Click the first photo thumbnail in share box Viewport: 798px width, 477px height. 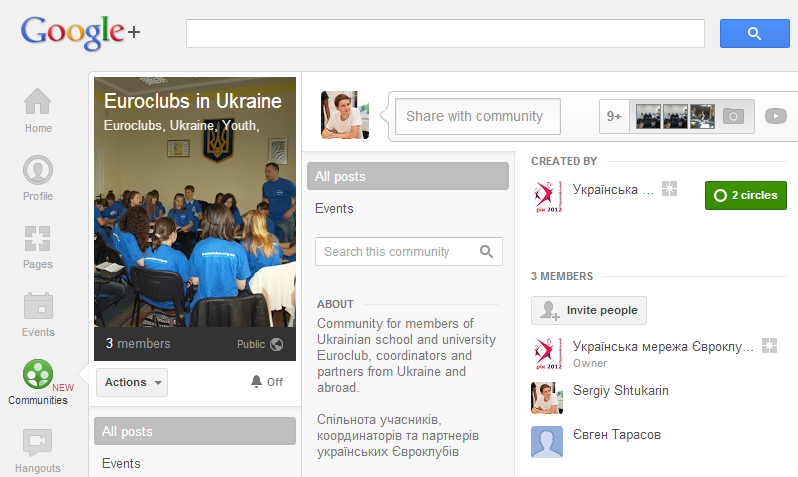click(648, 116)
